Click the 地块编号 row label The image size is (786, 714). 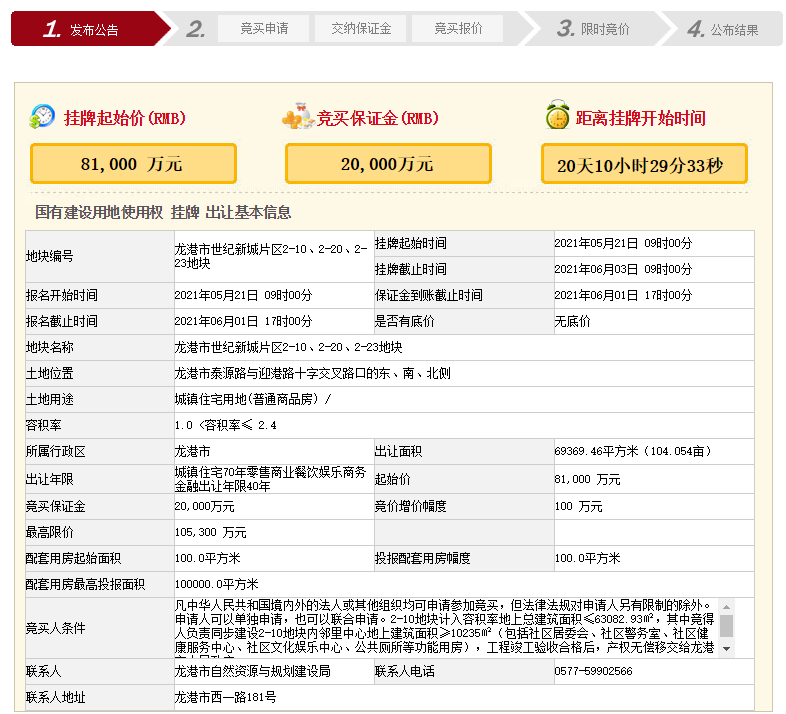[50, 256]
